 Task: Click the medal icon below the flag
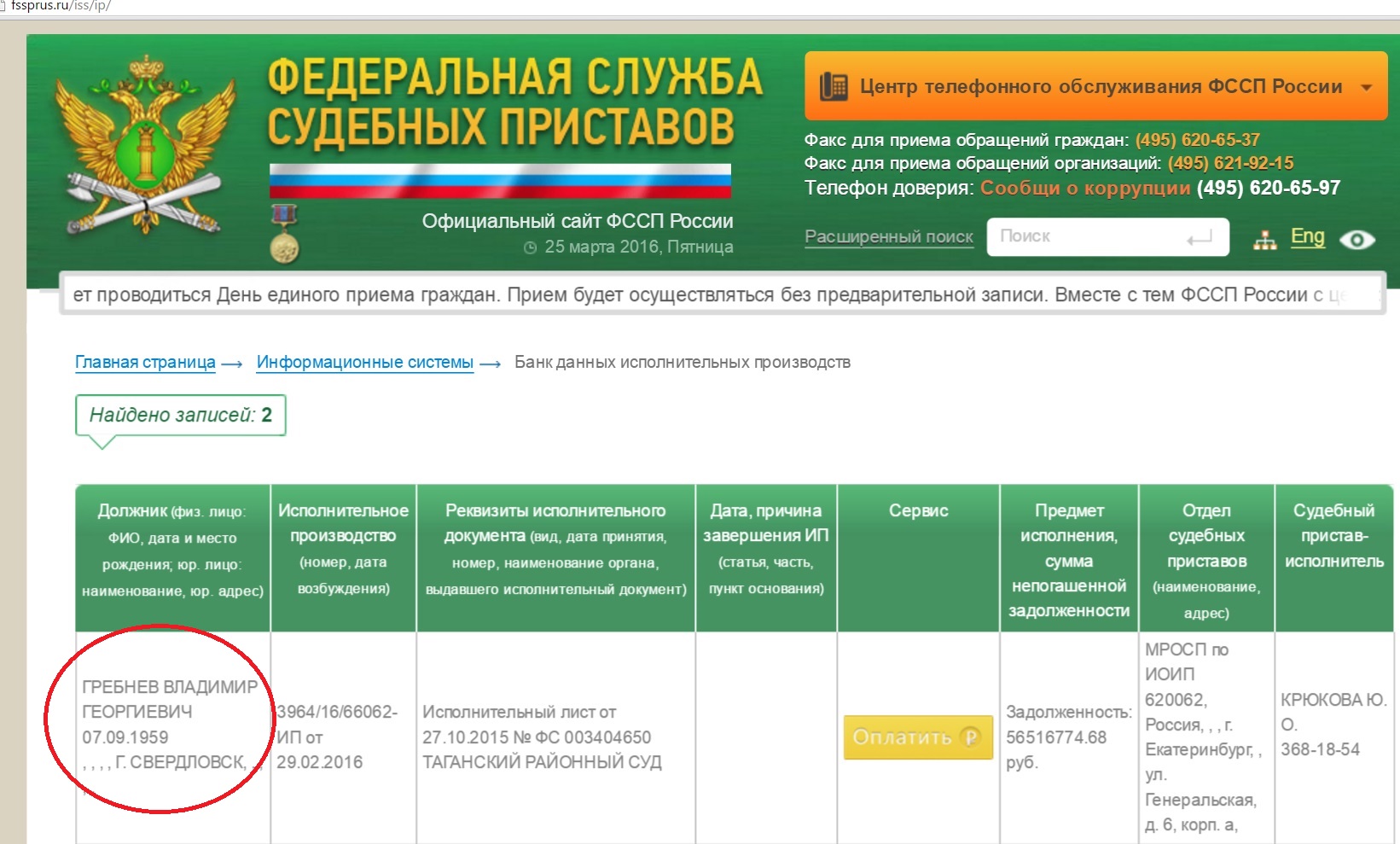pyautogui.click(x=284, y=233)
